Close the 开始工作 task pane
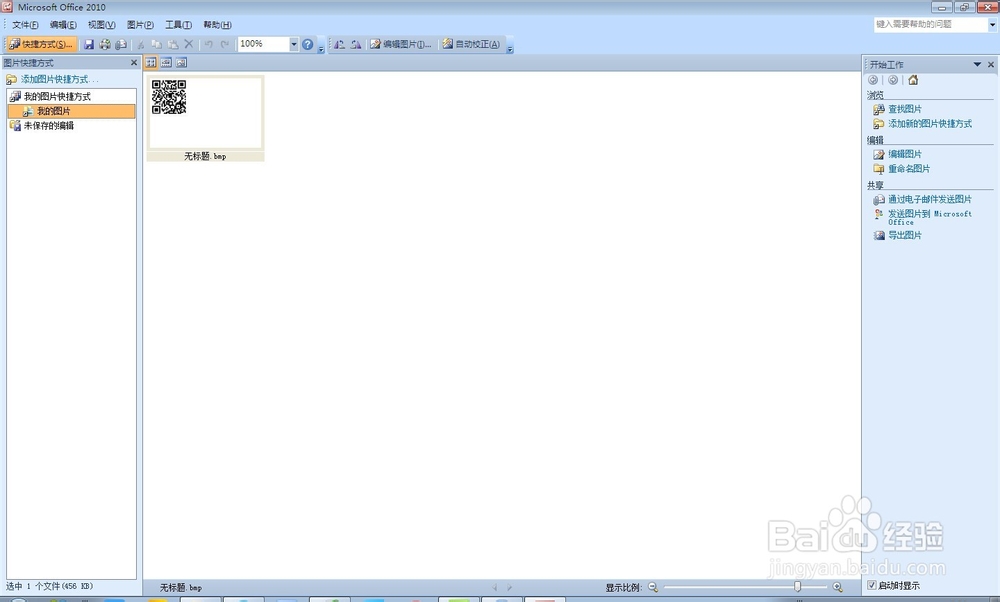 pos(990,64)
